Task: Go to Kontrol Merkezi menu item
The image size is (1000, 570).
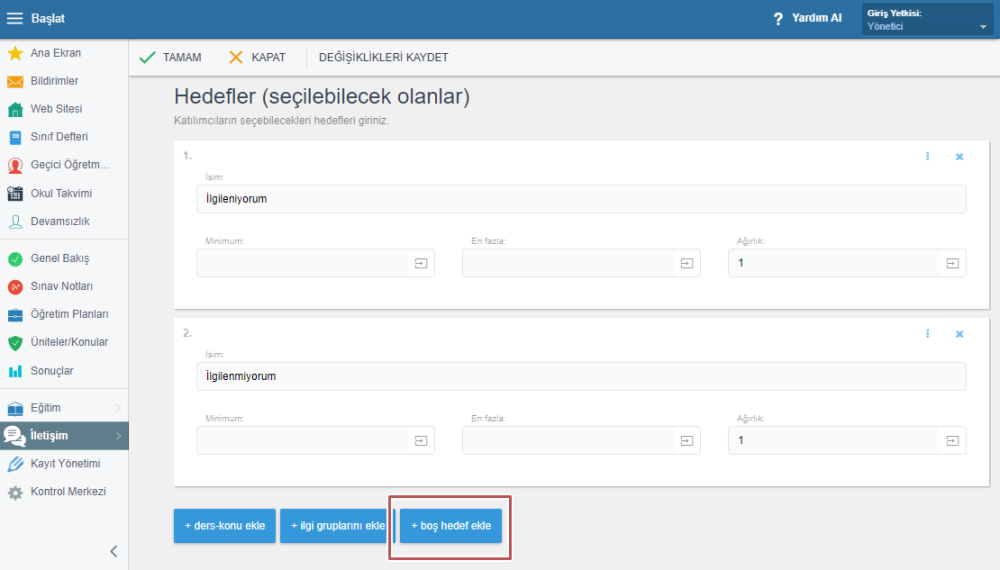Action: pyautogui.click(x=67, y=492)
